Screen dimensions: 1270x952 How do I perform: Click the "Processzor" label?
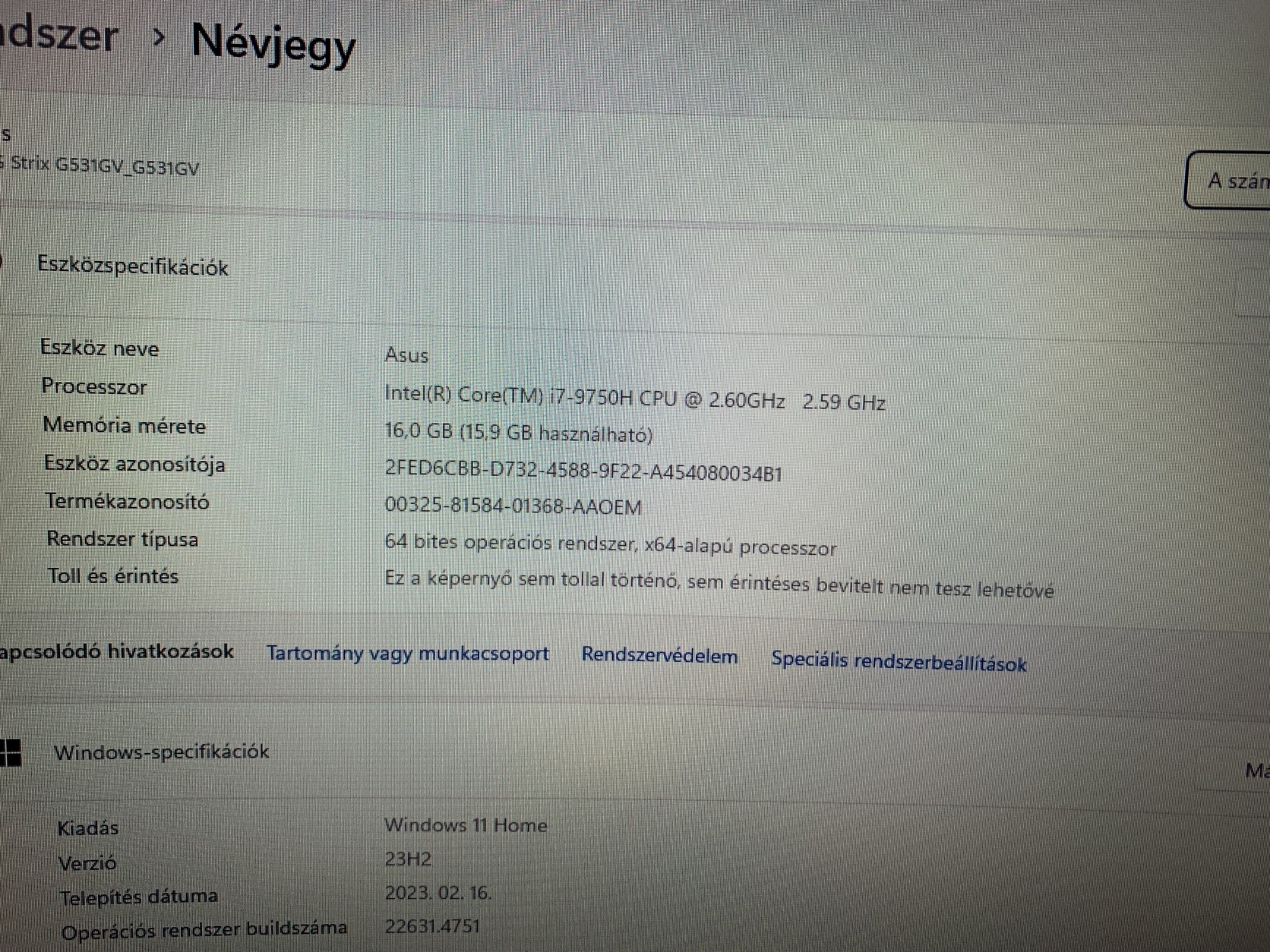coord(94,386)
